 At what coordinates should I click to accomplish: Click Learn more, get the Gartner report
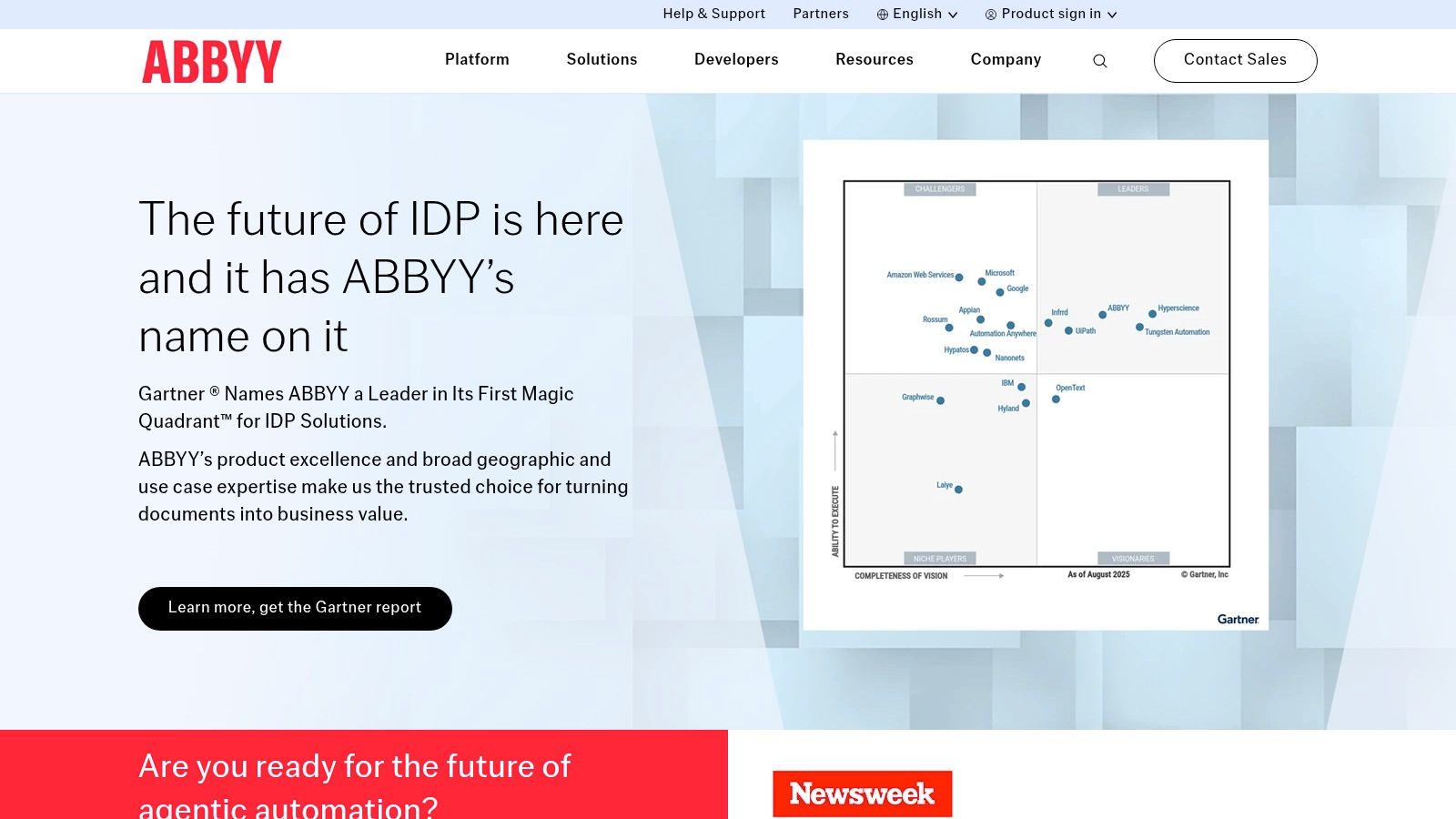(x=295, y=608)
